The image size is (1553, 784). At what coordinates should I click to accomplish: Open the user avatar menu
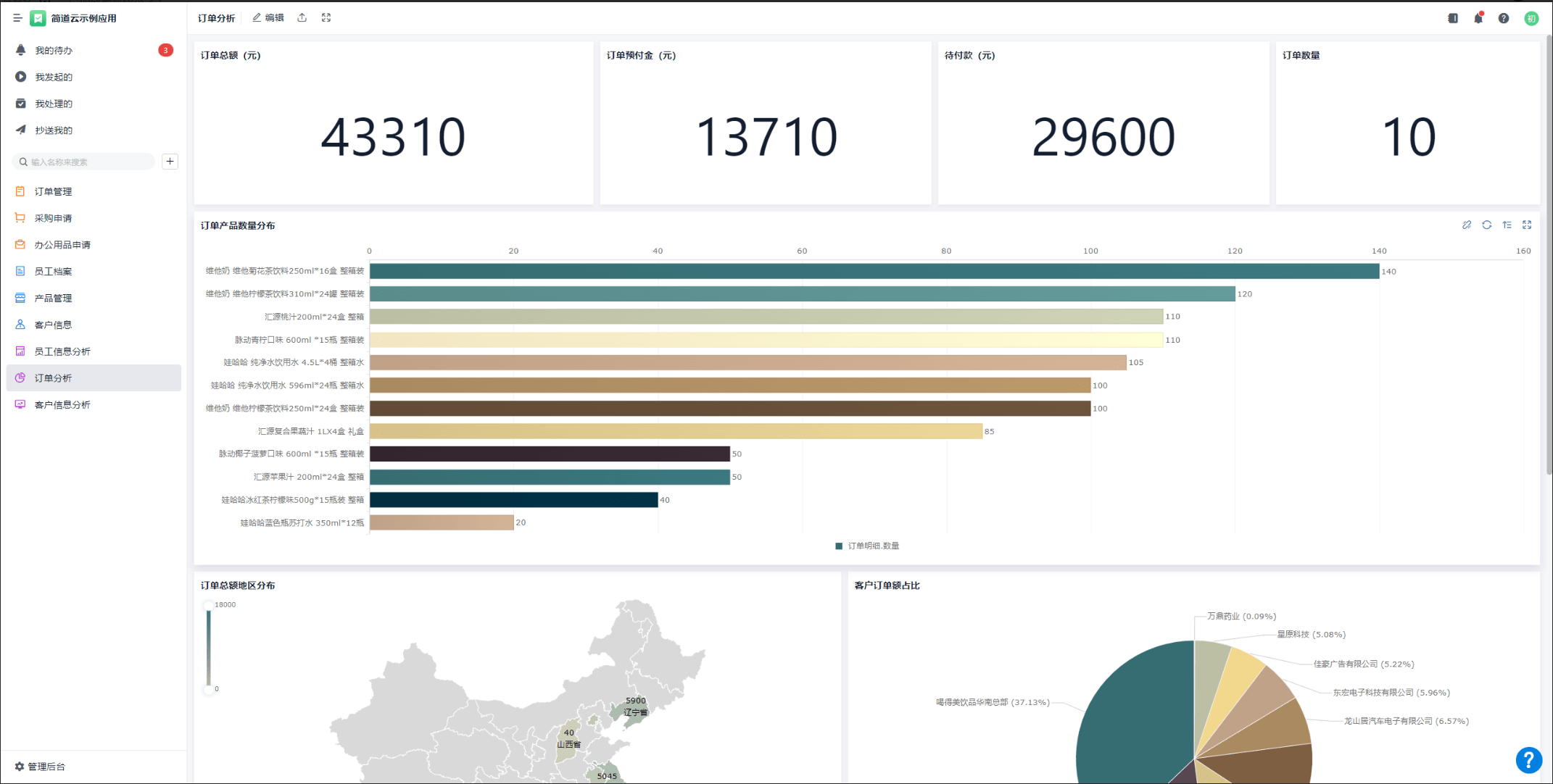point(1531,18)
